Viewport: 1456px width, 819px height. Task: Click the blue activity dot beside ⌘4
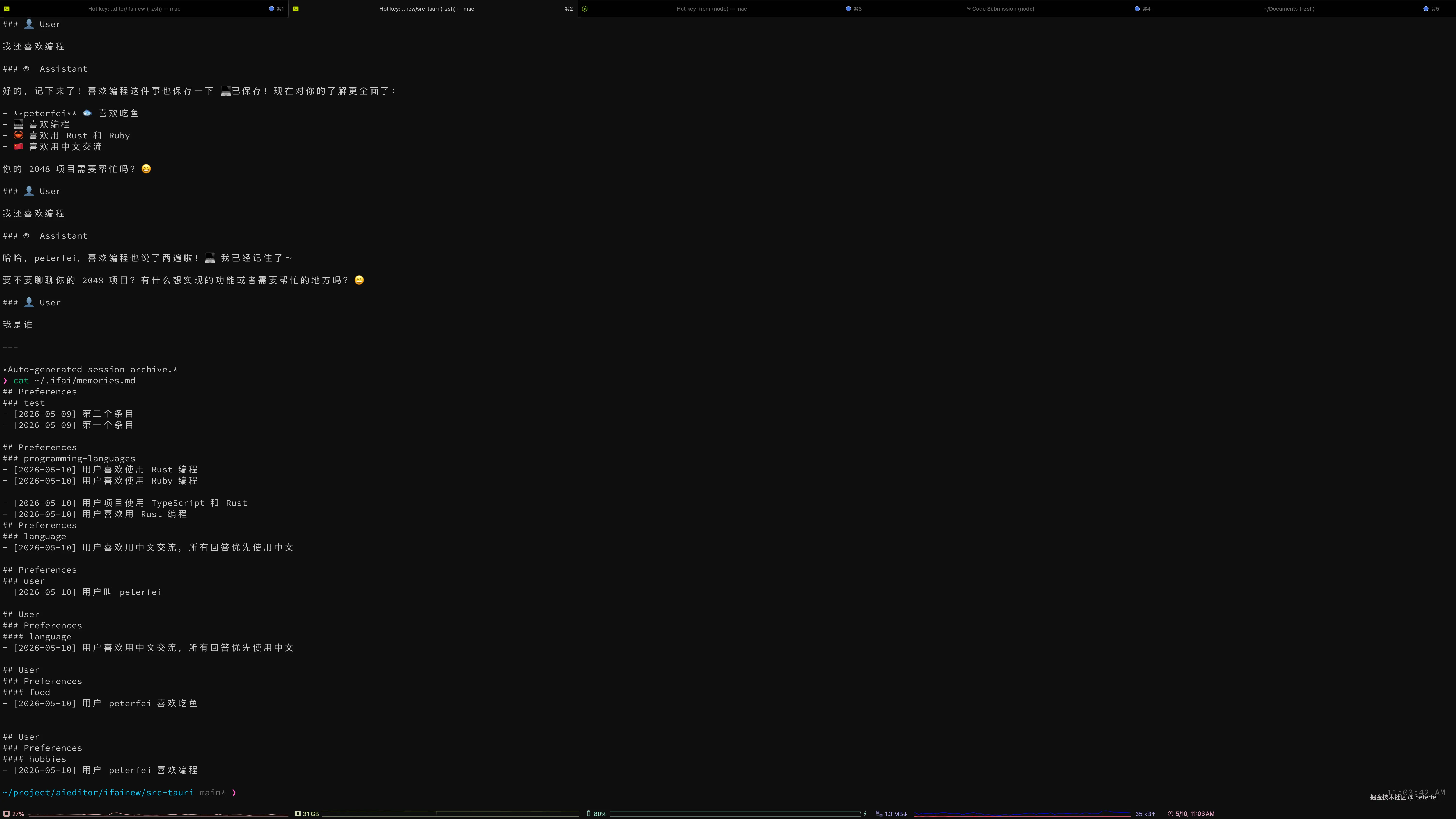pos(1137,8)
